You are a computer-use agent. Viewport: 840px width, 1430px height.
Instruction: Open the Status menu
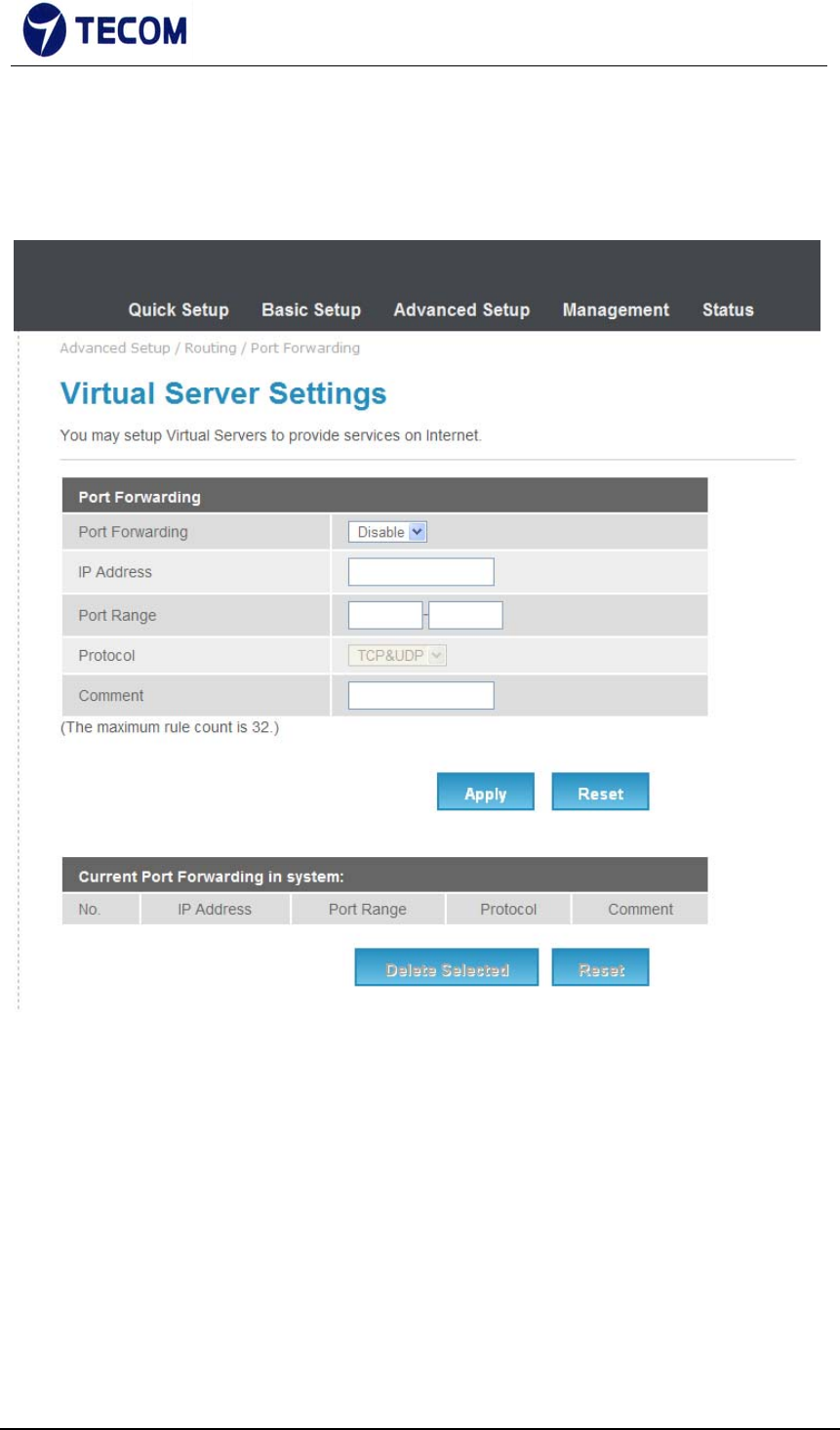coord(728,309)
